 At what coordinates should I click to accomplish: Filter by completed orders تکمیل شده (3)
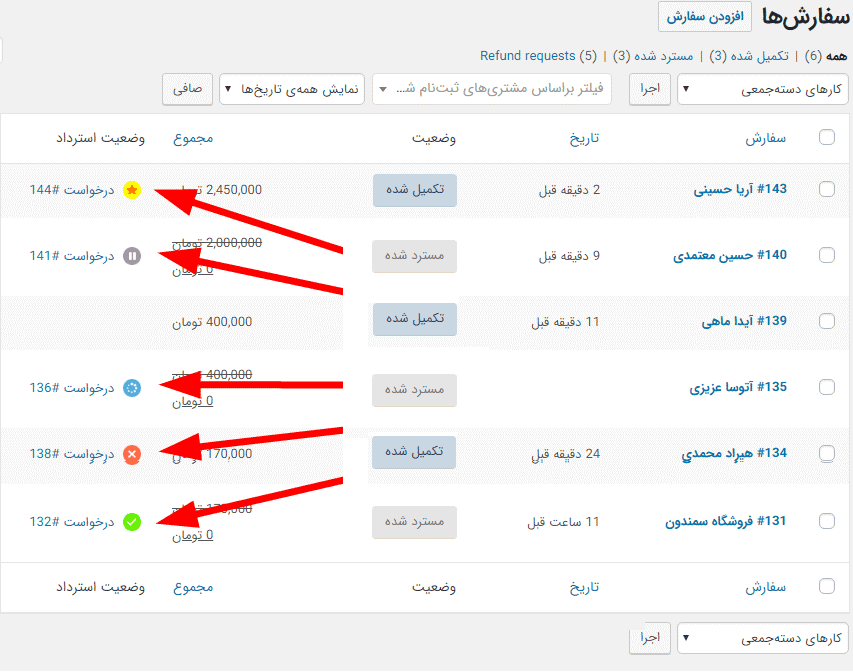749,56
